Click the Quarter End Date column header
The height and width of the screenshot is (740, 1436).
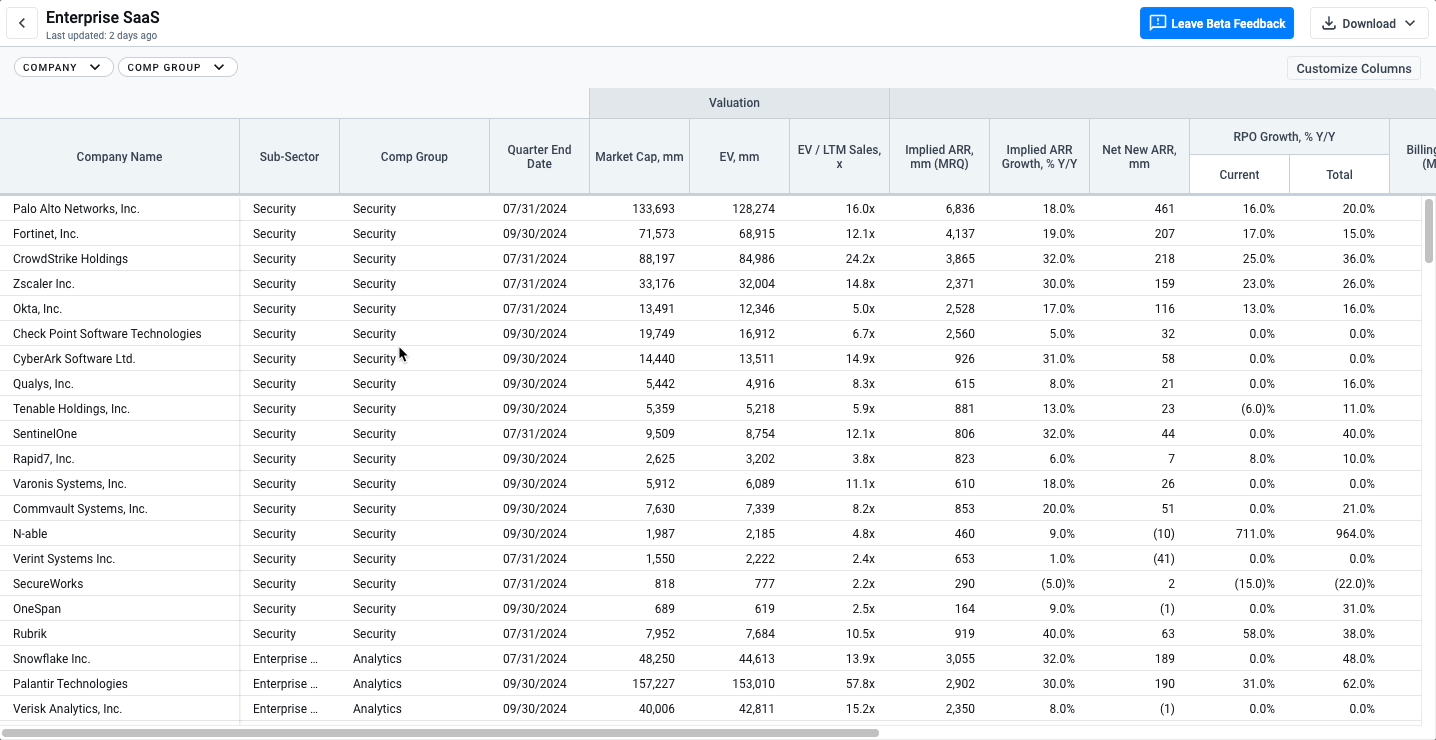click(539, 157)
